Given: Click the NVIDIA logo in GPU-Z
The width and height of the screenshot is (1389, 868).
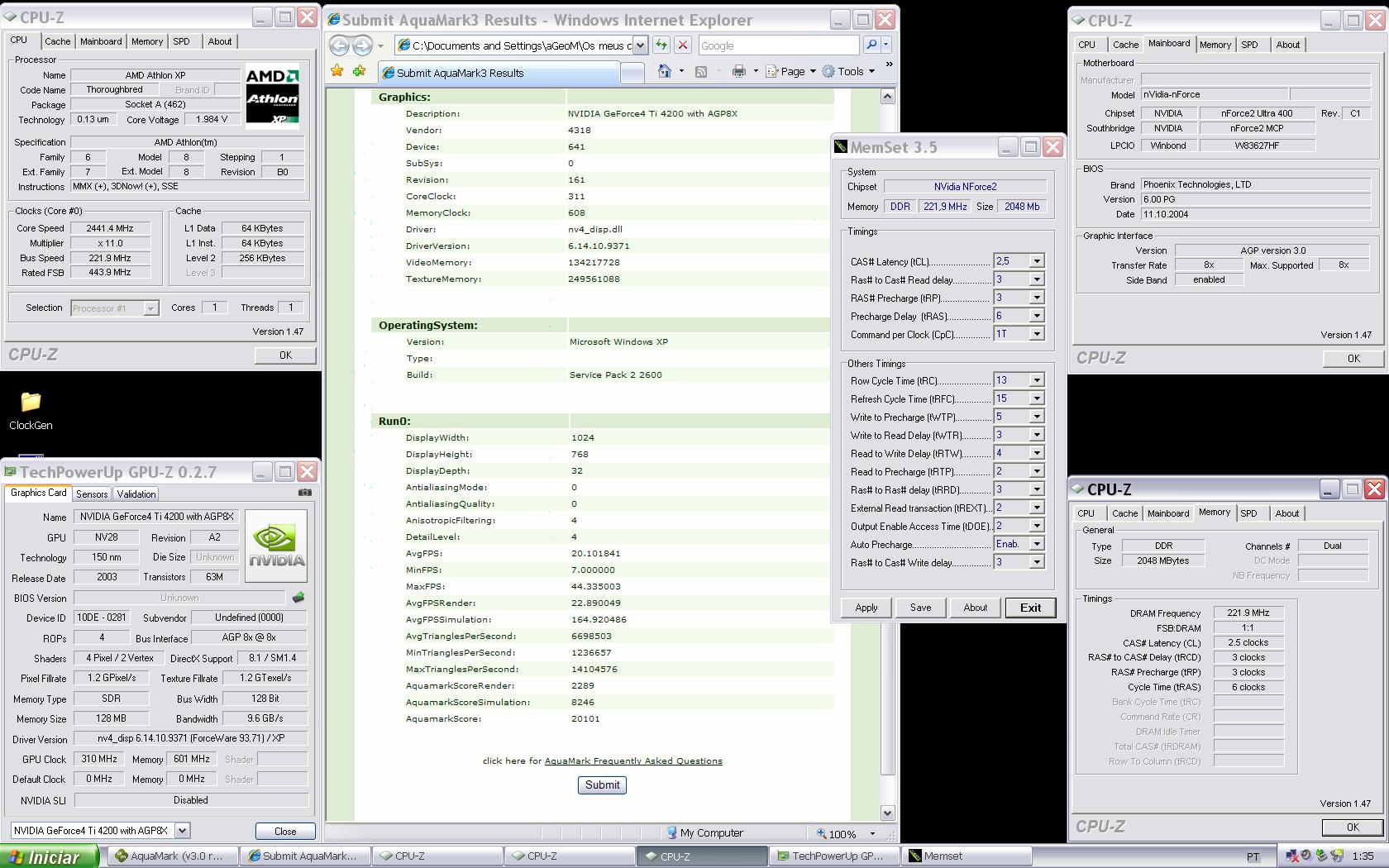Looking at the screenshot, I should pyautogui.click(x=277, y=546).
